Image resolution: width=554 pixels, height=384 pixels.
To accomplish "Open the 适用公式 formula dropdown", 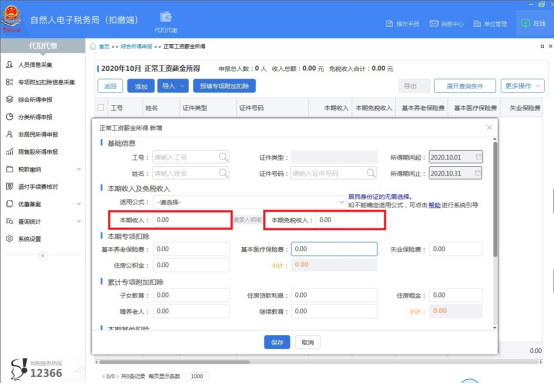I will point(249,202).
